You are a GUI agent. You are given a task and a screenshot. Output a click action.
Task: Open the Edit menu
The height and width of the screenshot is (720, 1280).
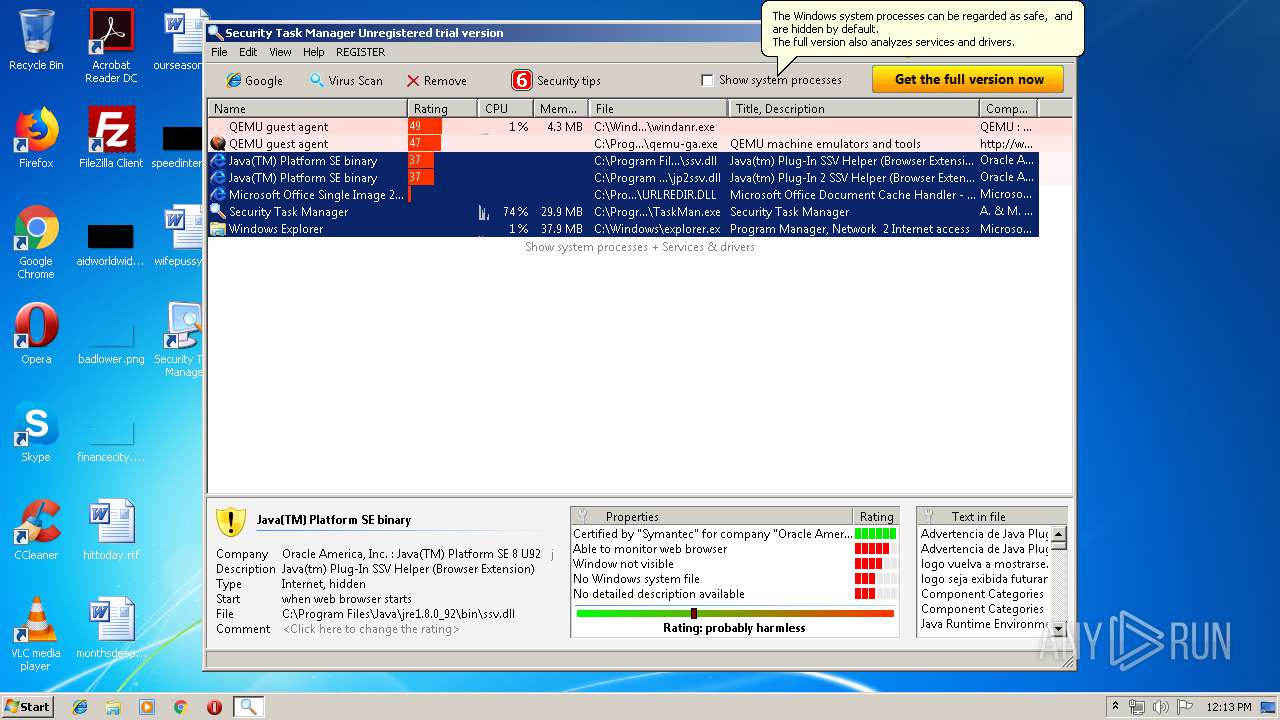pyautogui.click(x=248, y=52)
